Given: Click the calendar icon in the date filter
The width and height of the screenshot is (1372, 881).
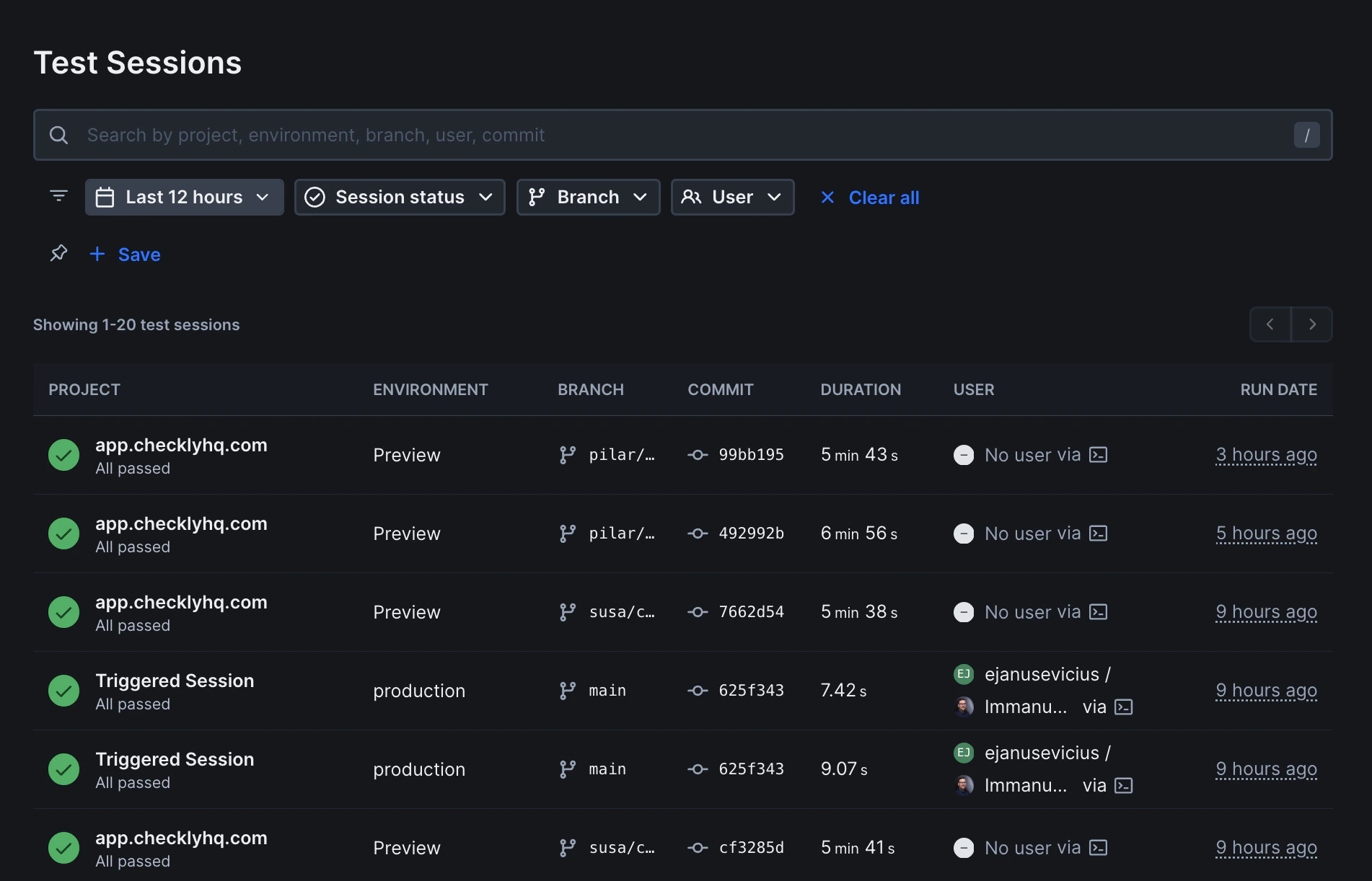Looking at the screenshot, I should pos(105,196).
